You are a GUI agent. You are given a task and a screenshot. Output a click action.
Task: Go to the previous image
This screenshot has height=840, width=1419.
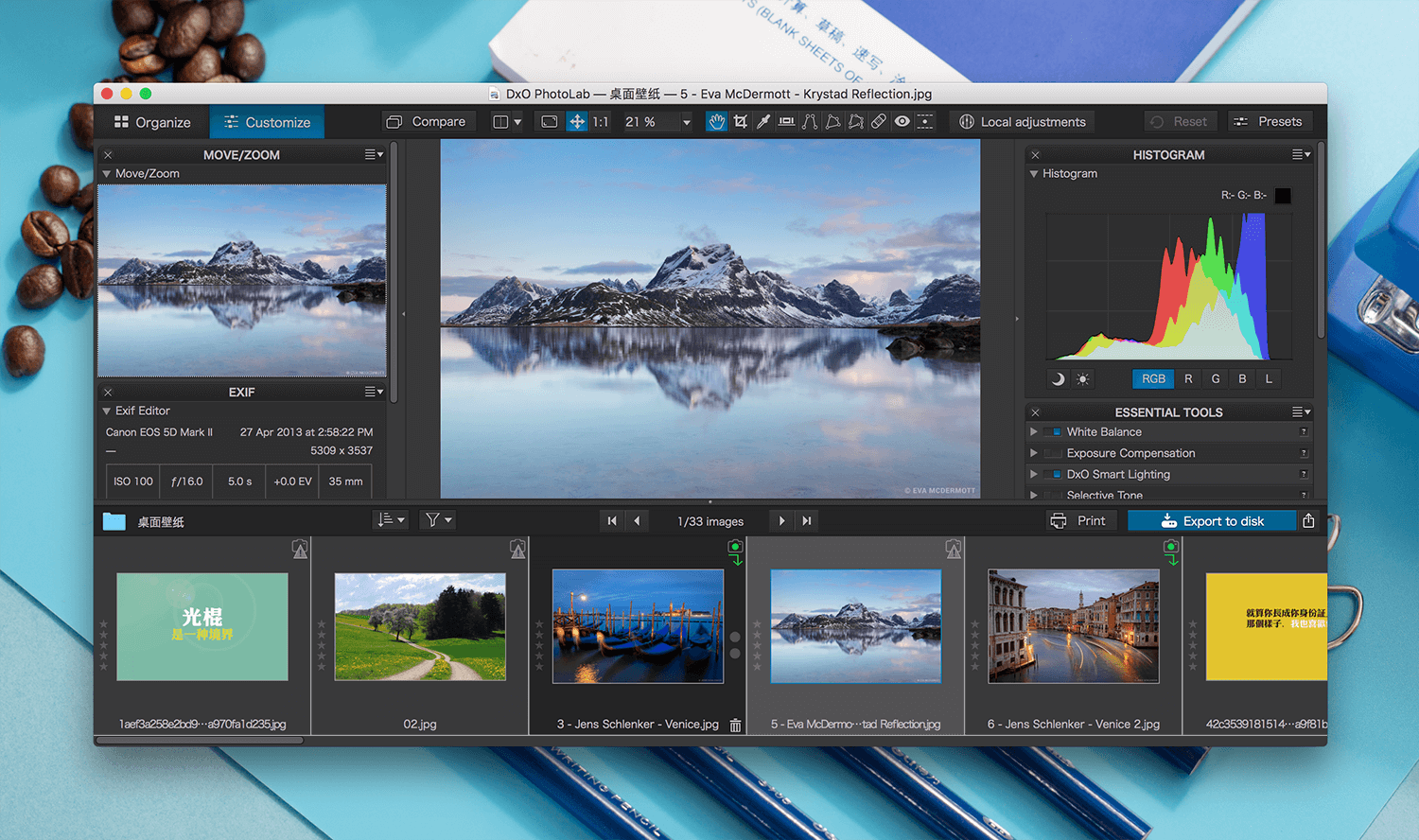(637, 521)
